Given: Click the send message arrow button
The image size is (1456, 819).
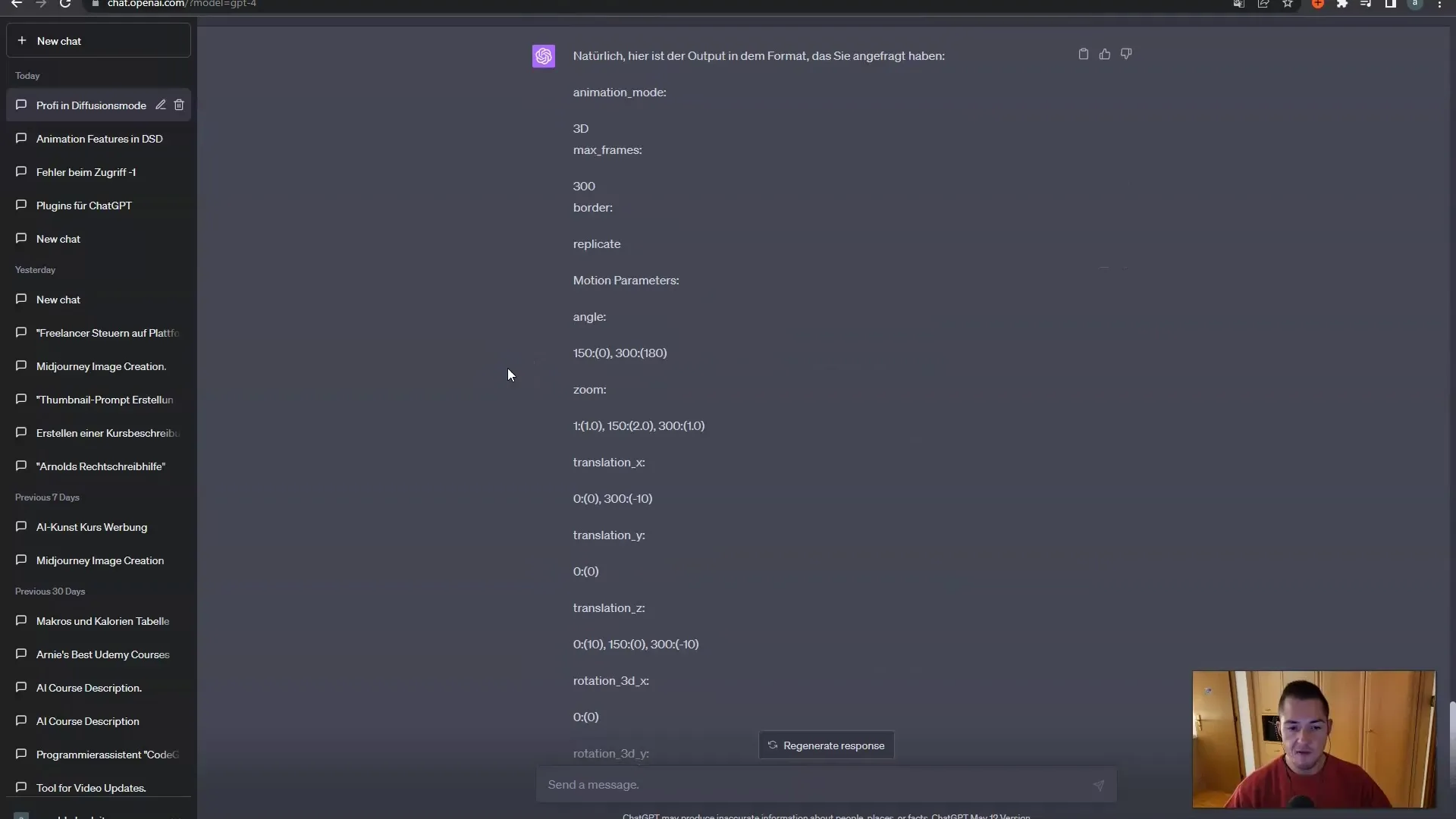Looking at the screenshot, I should tap(1099, 785).
